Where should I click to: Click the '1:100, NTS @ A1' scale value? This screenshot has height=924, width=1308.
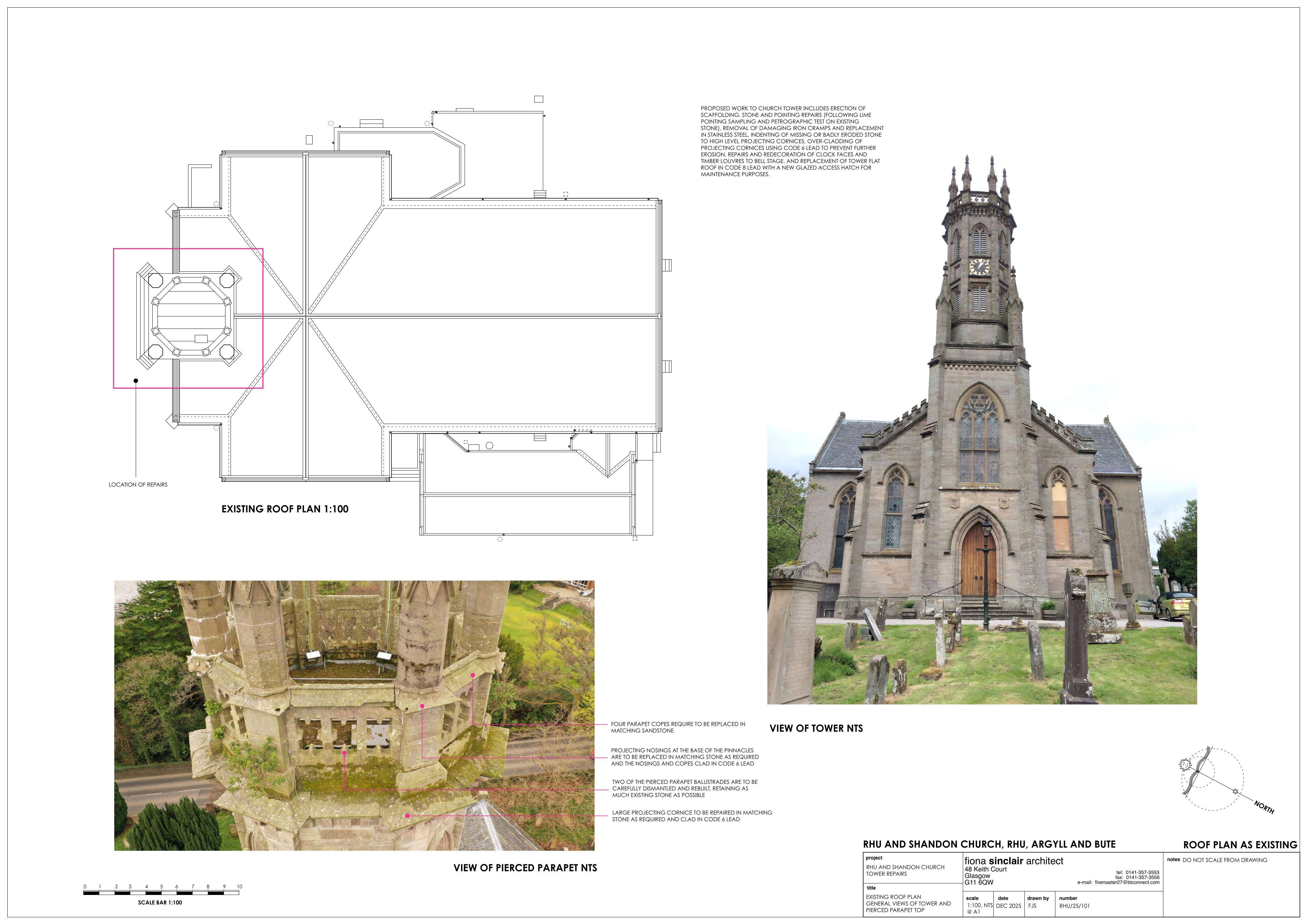tap(980, 909)
